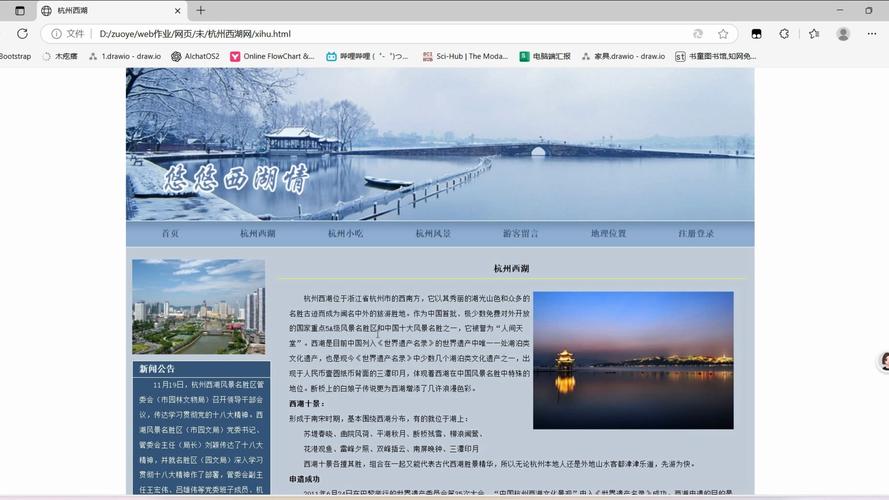Screen dimensions: 889x500
Task: Select the 杭州西湖 browser tab
Action: [111, 10]
